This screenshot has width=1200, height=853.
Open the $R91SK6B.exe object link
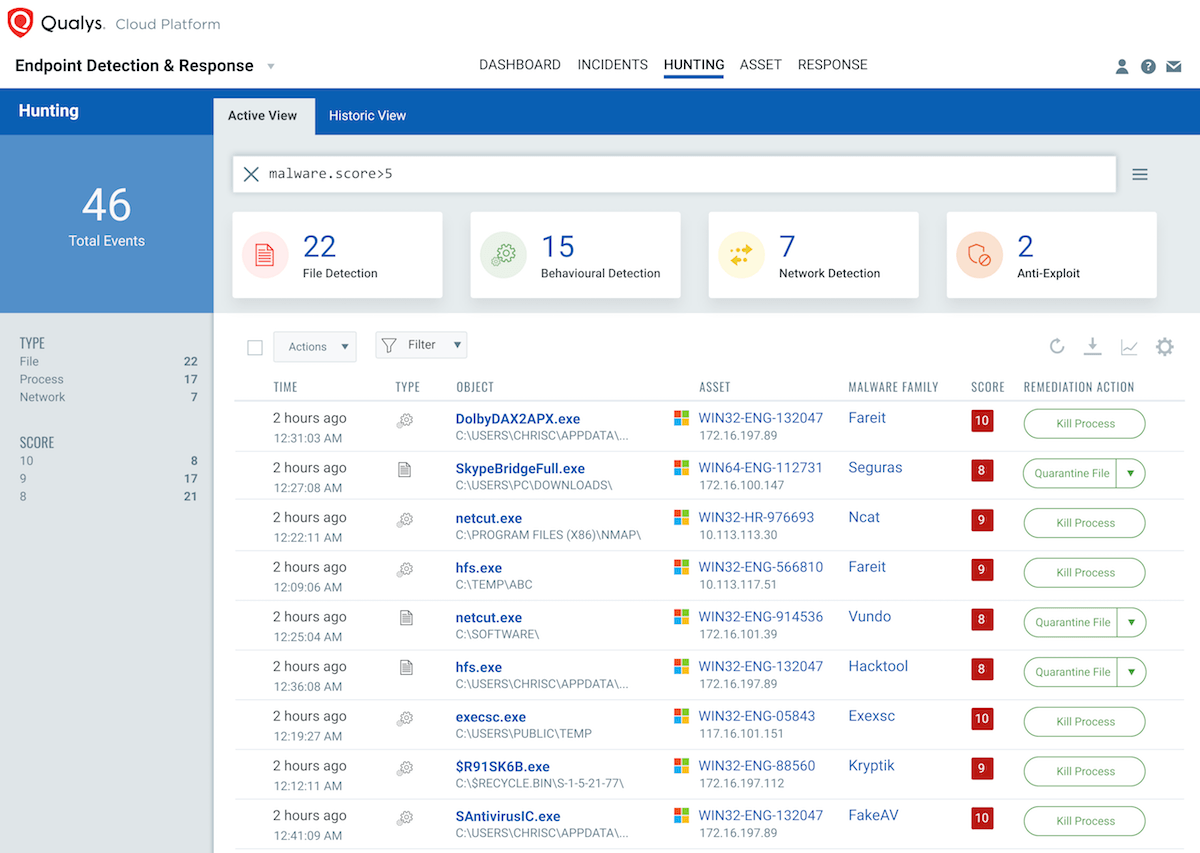pyautogui.click(x=503, y=767)
